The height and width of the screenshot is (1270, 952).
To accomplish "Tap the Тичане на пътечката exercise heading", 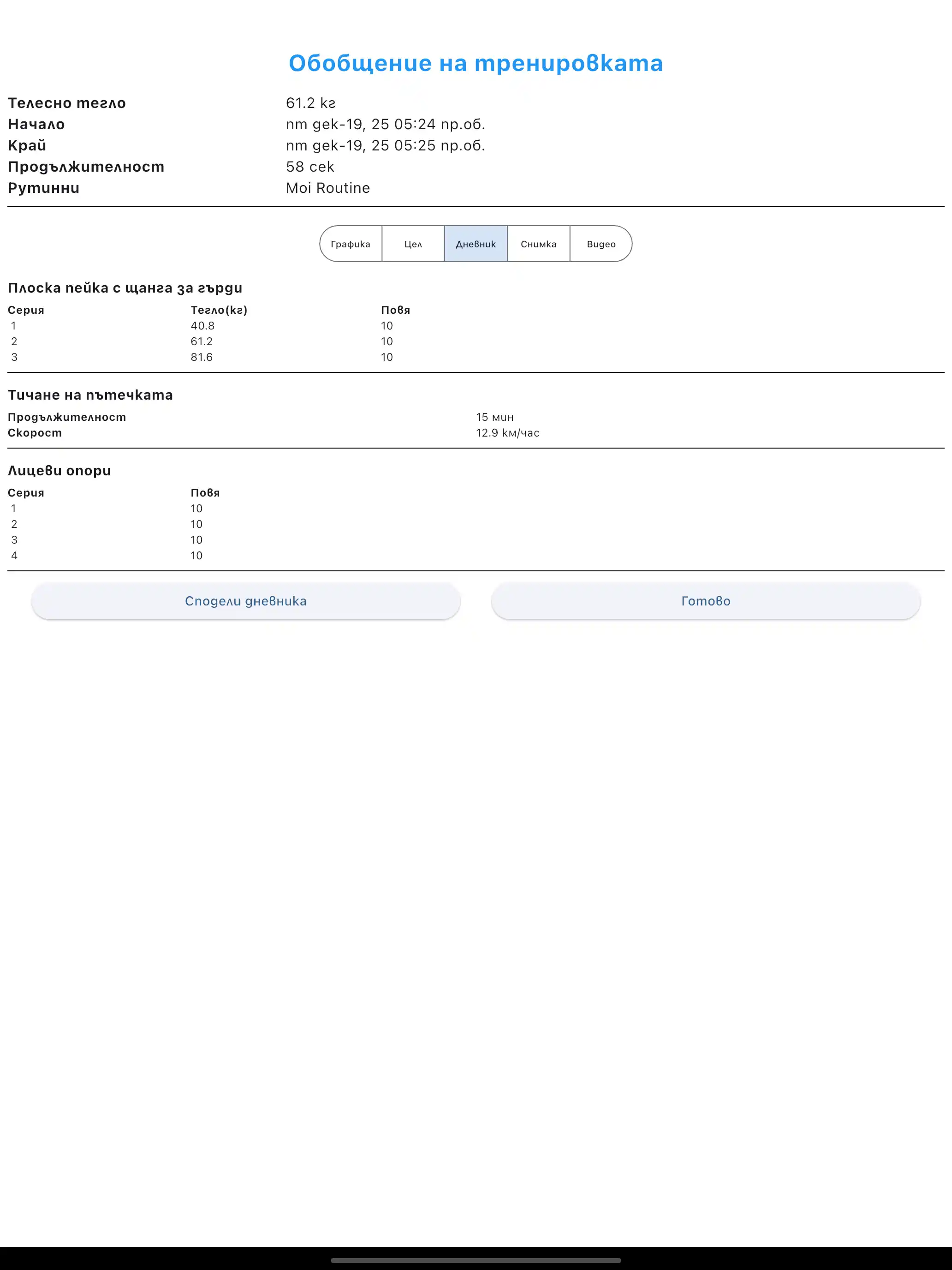I will point(90,395).
